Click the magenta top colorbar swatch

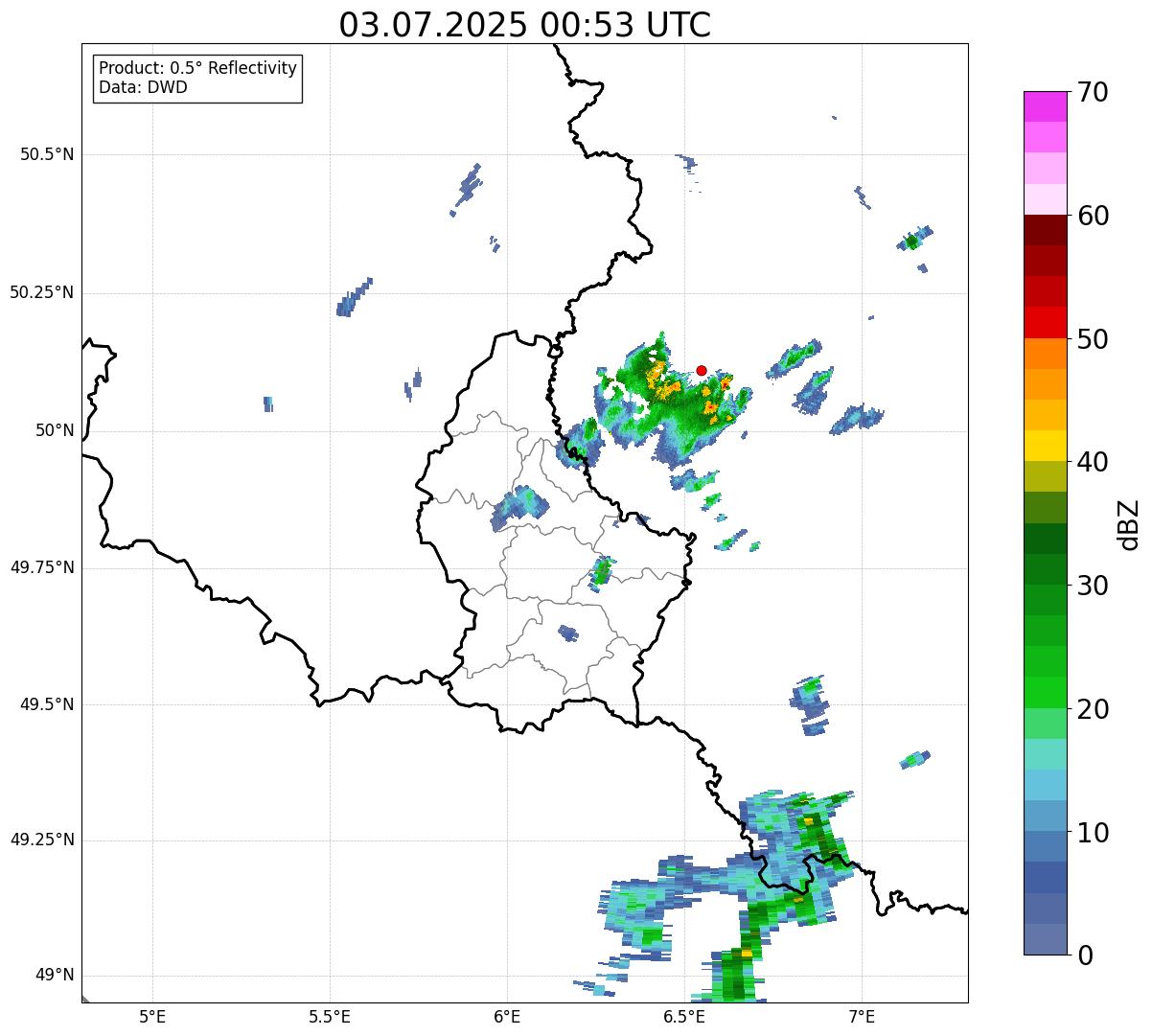[1045, 106]
